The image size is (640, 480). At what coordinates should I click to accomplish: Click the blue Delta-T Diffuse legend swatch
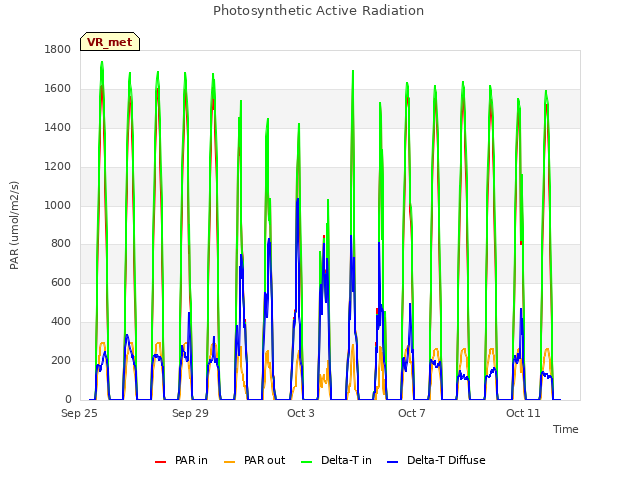393,462
